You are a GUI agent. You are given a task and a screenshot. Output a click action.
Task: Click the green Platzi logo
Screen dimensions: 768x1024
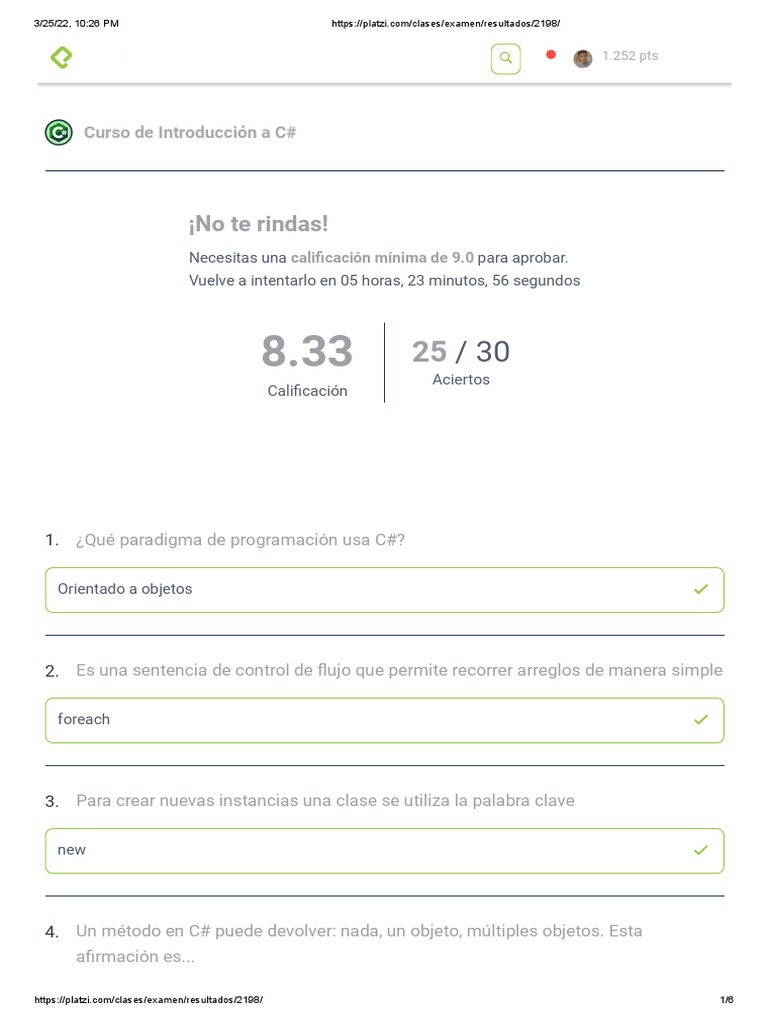(61, 58)
